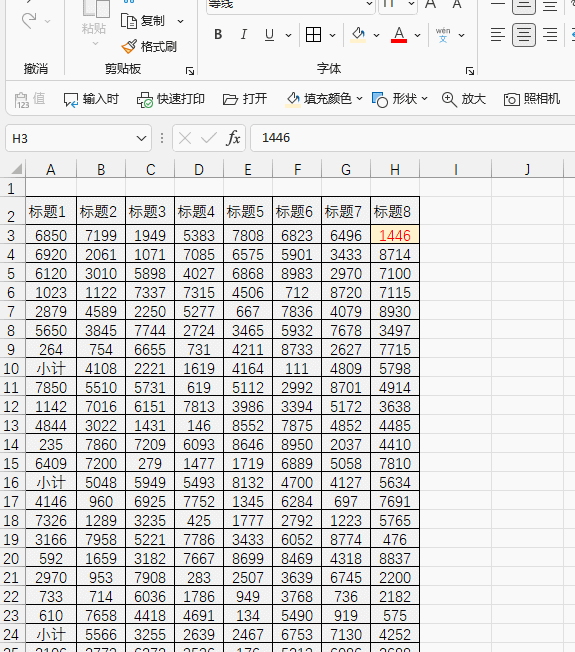Viewport: 575px width, 652px height.
Task: Click formula bar showing 1446
Action: (x=412, y=138)
